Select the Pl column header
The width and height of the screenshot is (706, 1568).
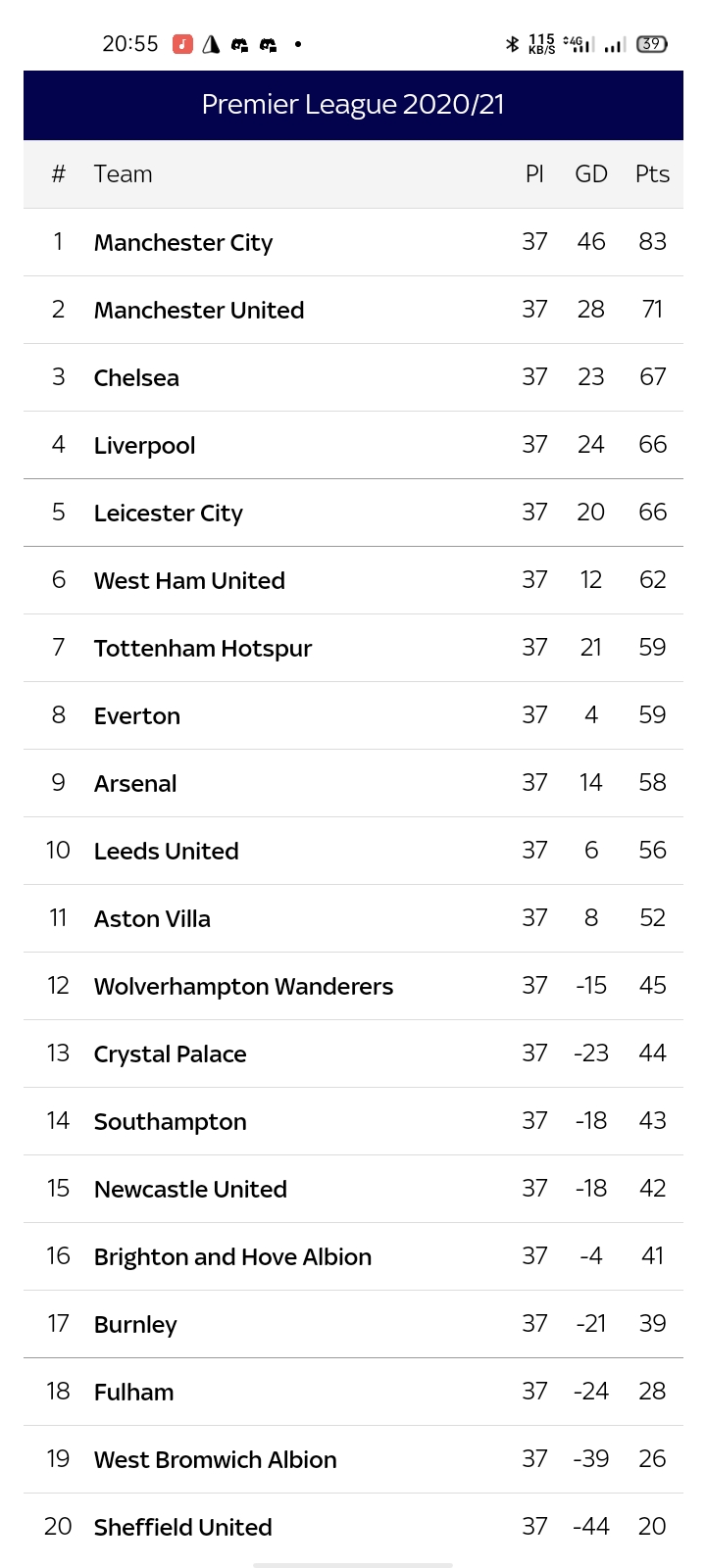(534, 174)
